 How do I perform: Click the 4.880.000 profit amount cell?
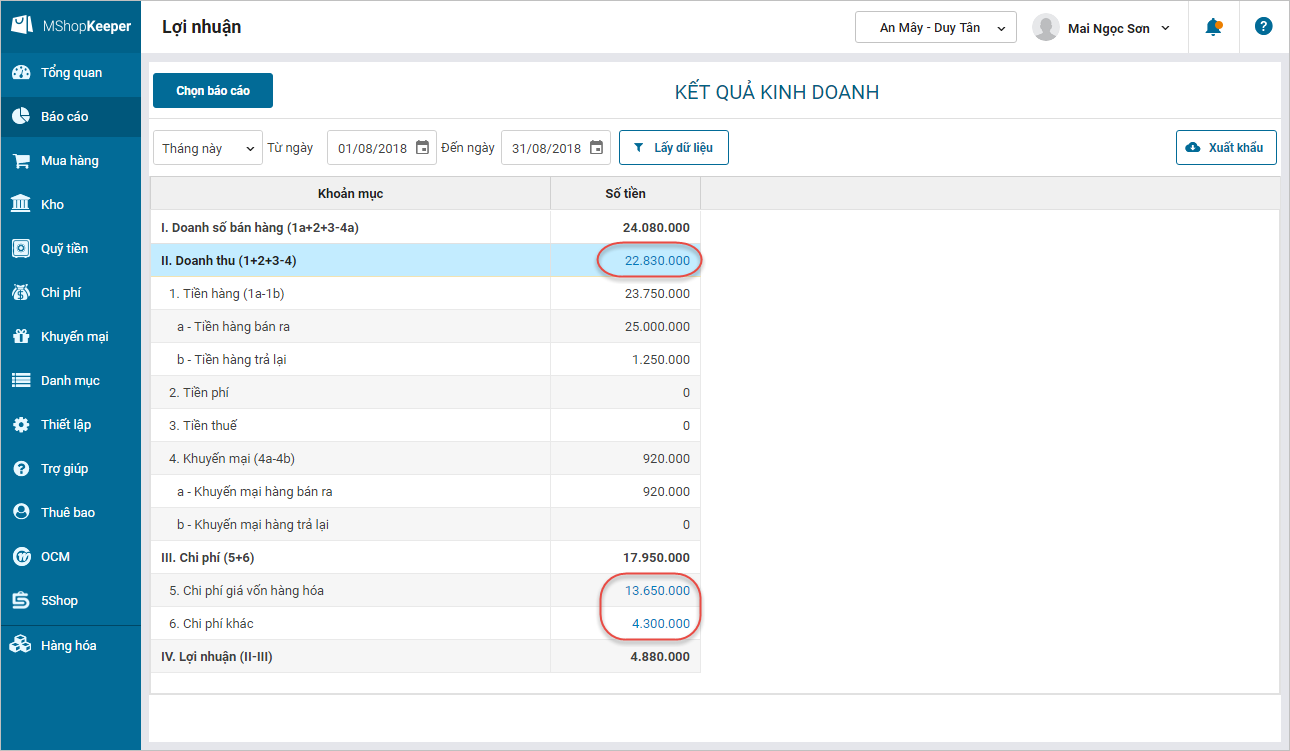pyautogui.click(x=626, y=657)
